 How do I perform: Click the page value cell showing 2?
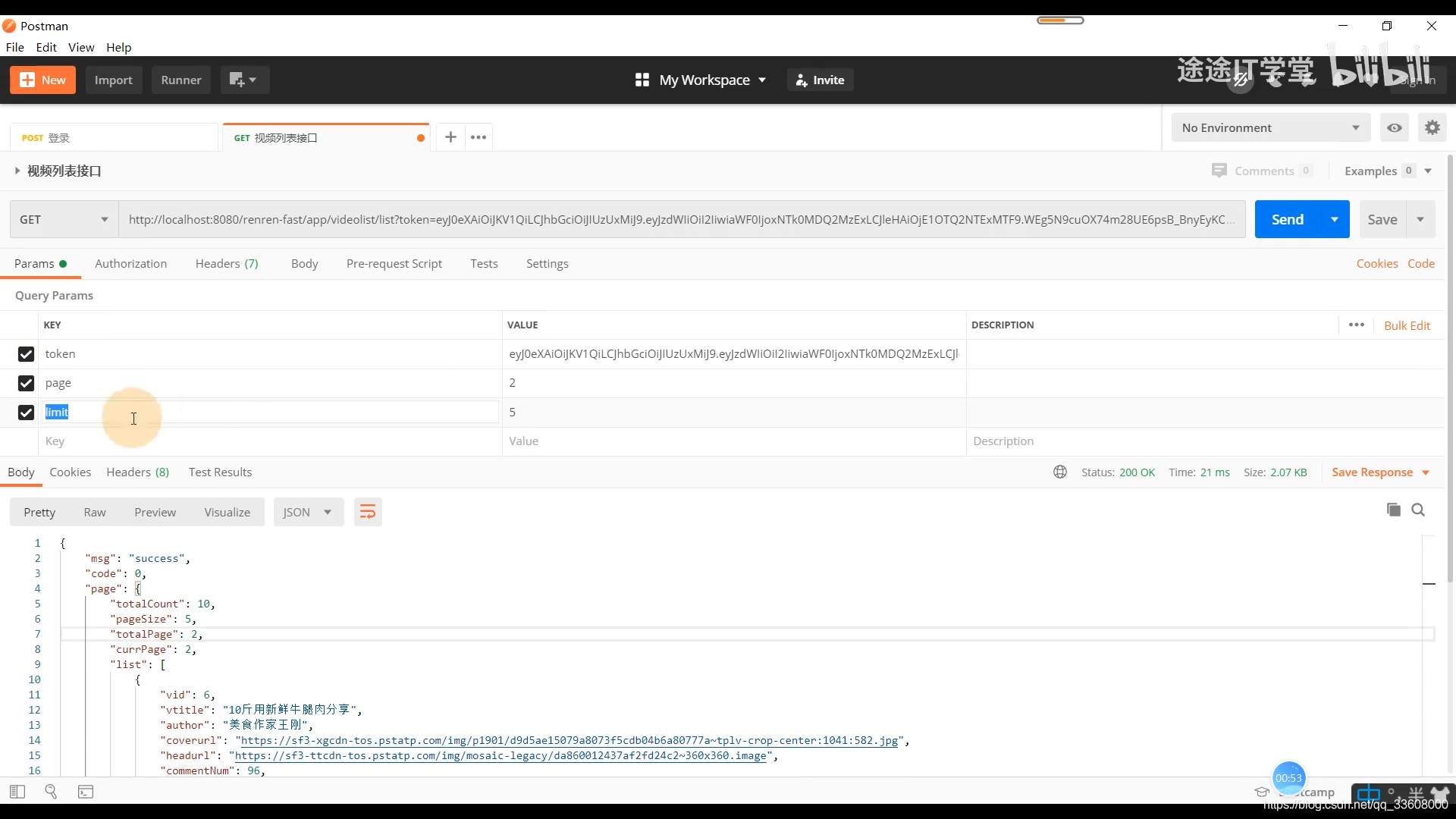[x=733, y=383]
